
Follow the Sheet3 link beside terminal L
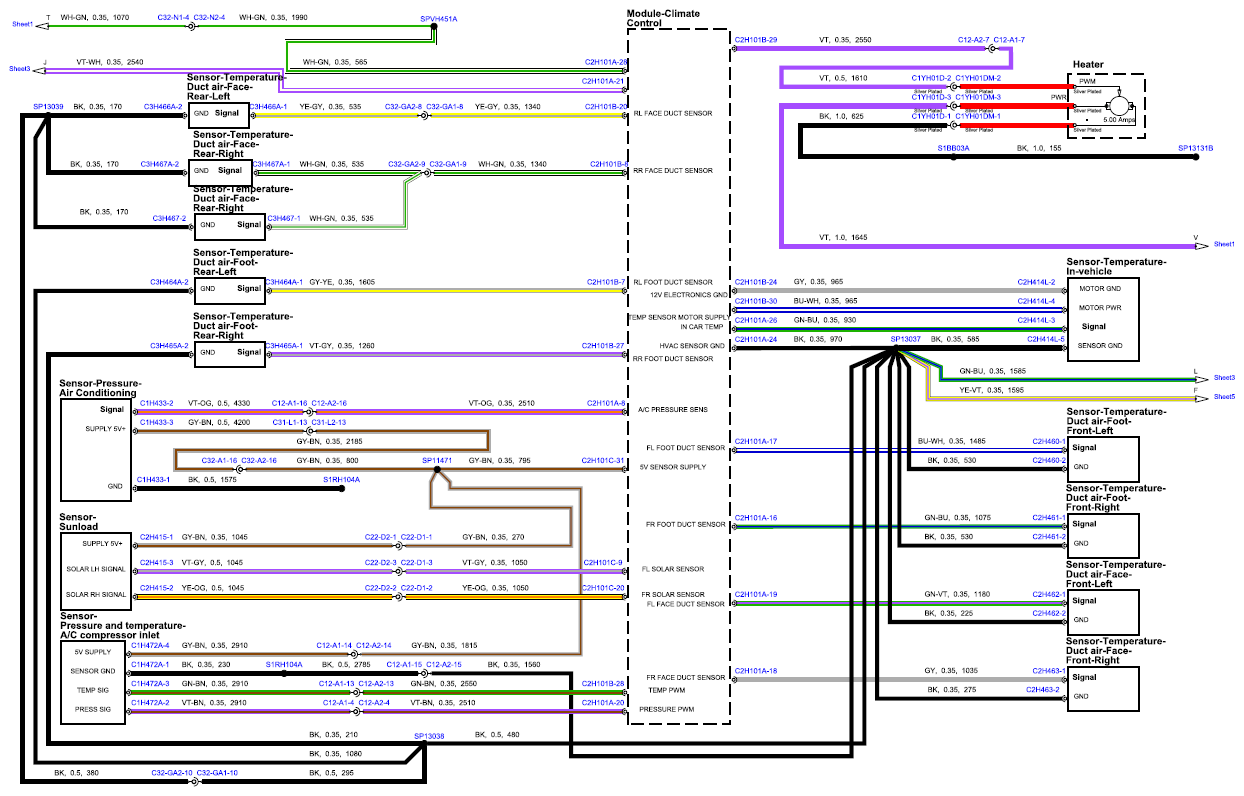(x=1224, y=377)
